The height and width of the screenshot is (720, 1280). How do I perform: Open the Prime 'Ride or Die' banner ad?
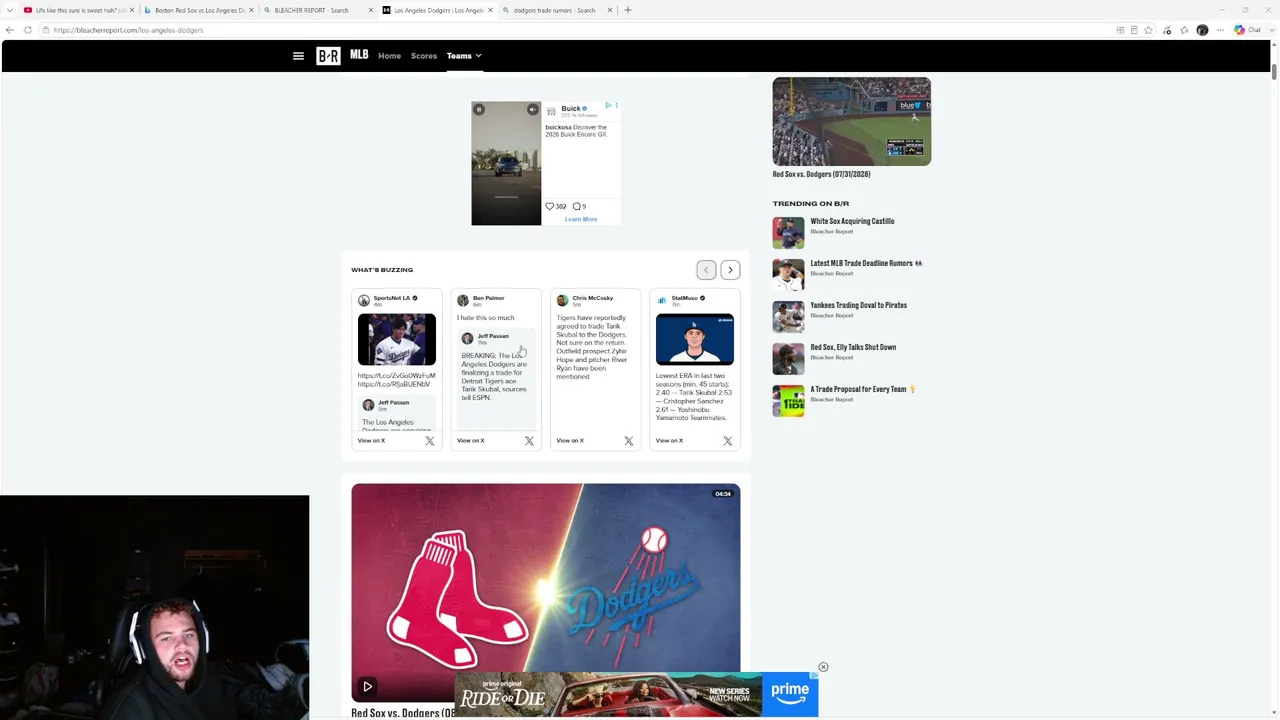(637, 695)
